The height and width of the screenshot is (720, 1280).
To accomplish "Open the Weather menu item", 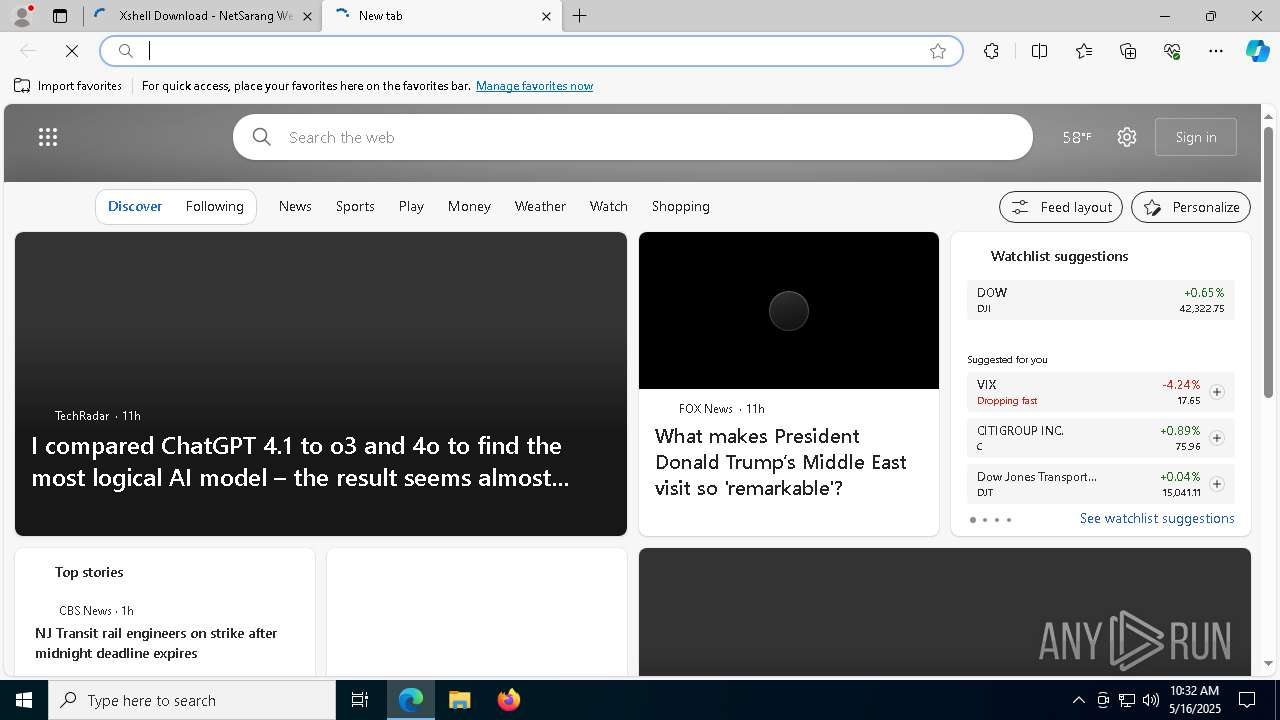I will pyautogui.click(x=540, y=206).
